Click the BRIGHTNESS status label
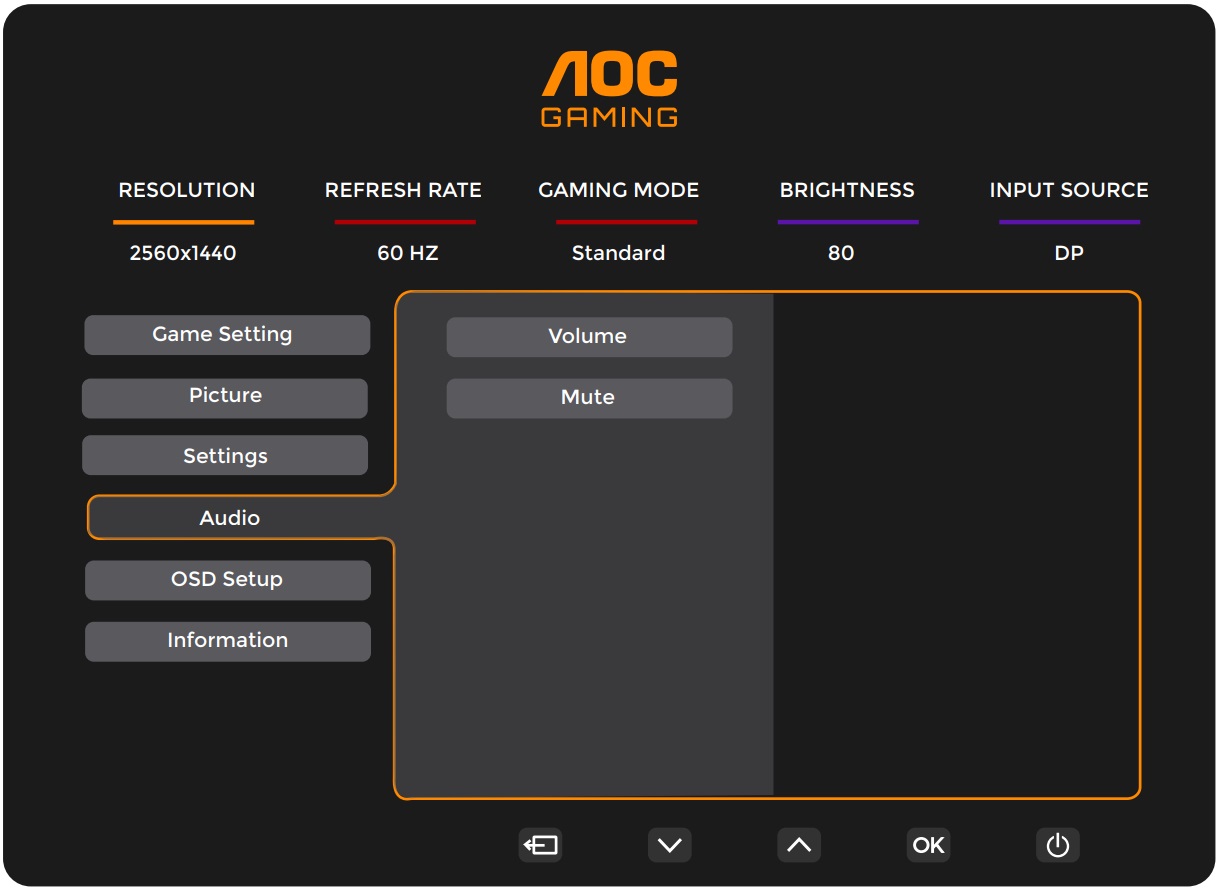 [x=847, y=190]
